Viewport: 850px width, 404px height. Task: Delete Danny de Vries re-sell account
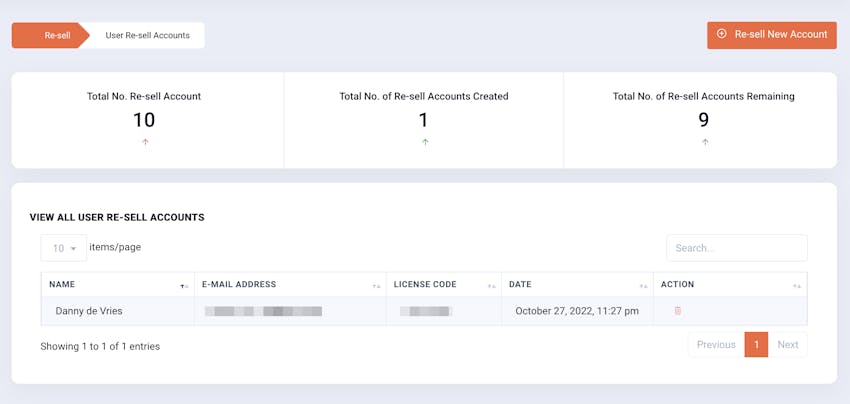677,311
